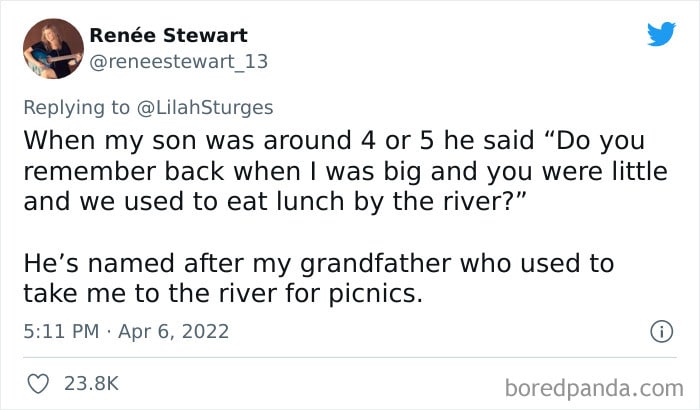Open the circled info icon
700x410 pixels.
pos(661,331)
